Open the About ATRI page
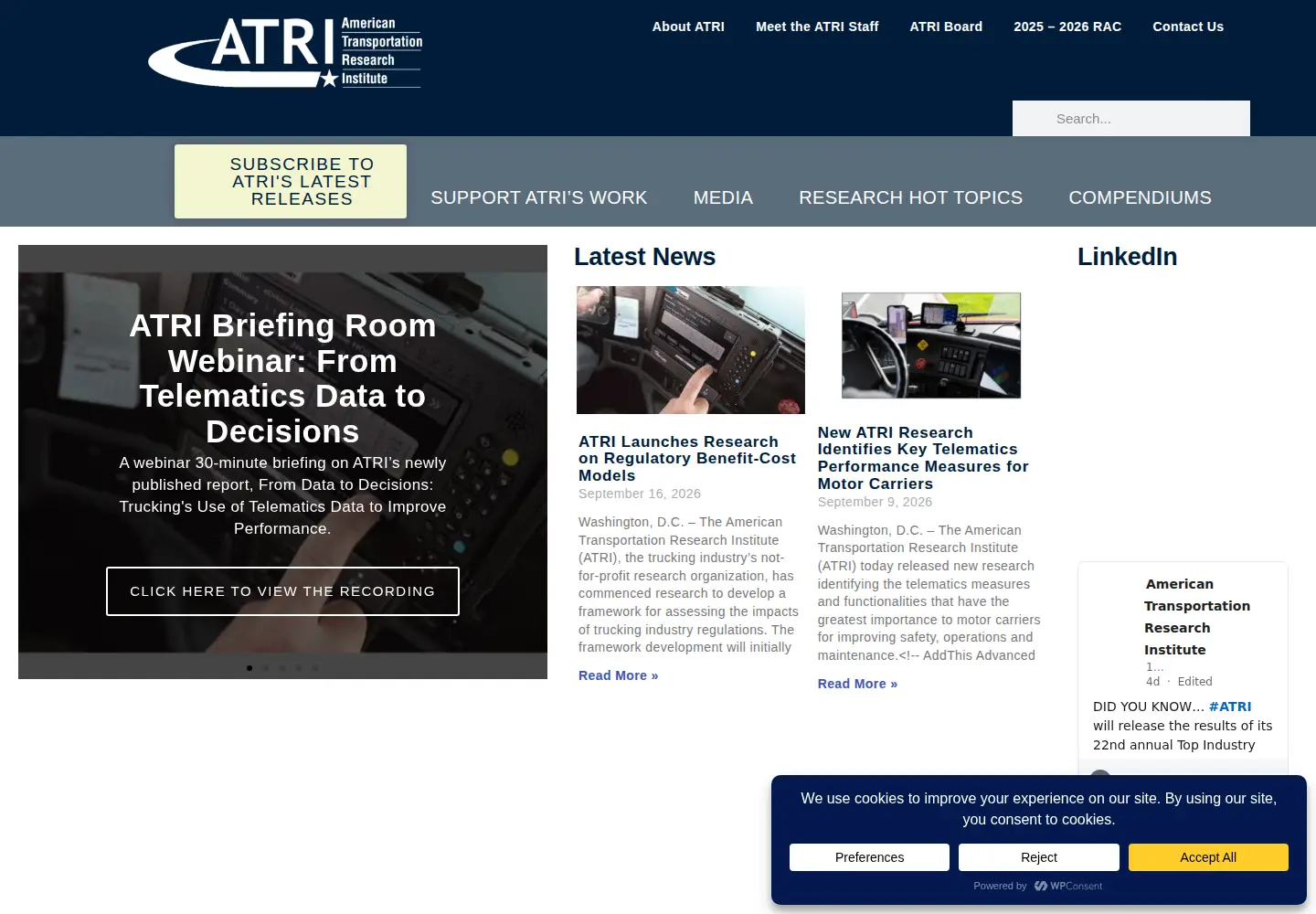This screenshot has width=1316, height=914. click(x=688, y=27)
